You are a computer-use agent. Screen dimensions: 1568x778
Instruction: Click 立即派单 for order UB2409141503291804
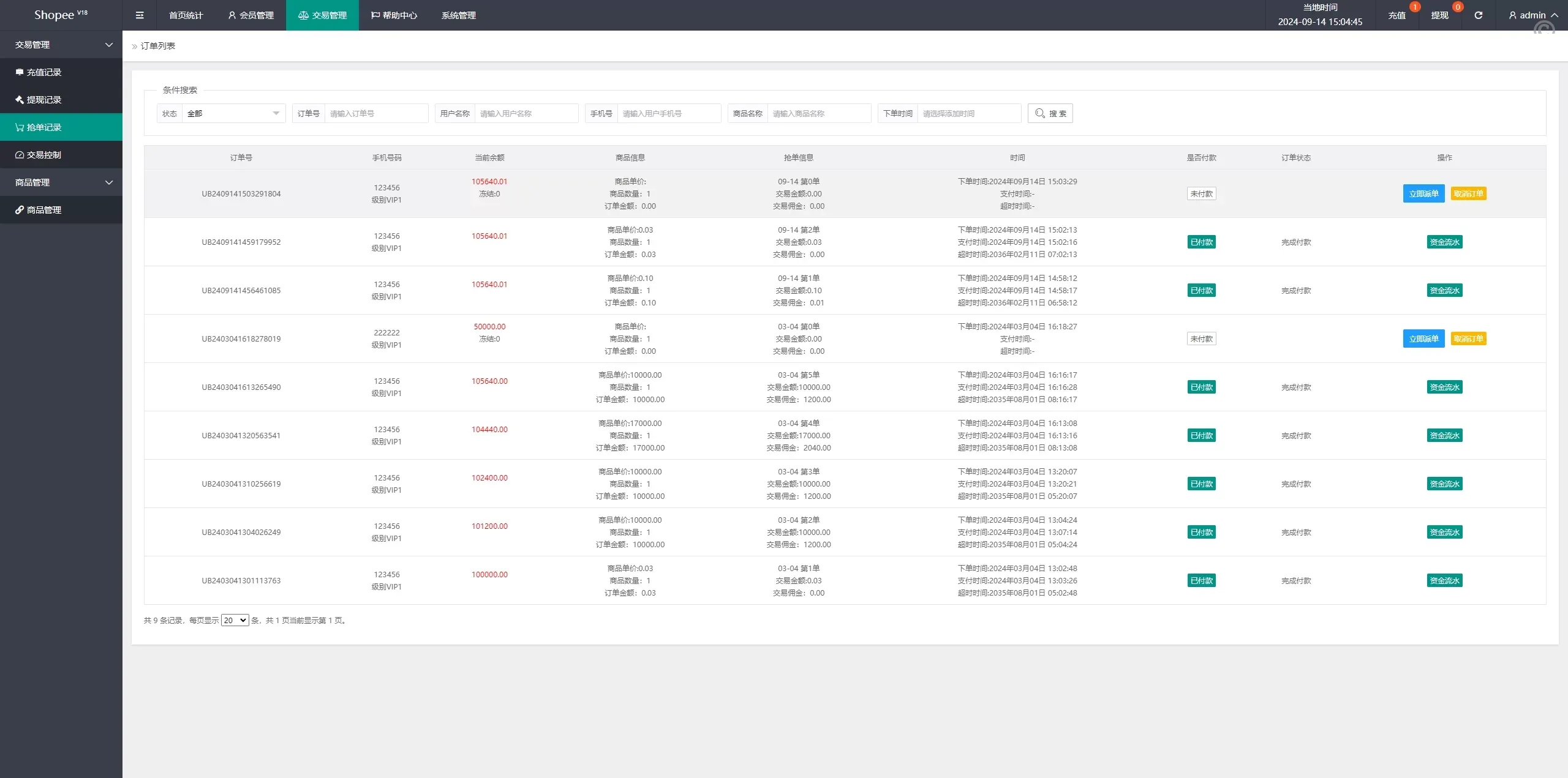1423,193
